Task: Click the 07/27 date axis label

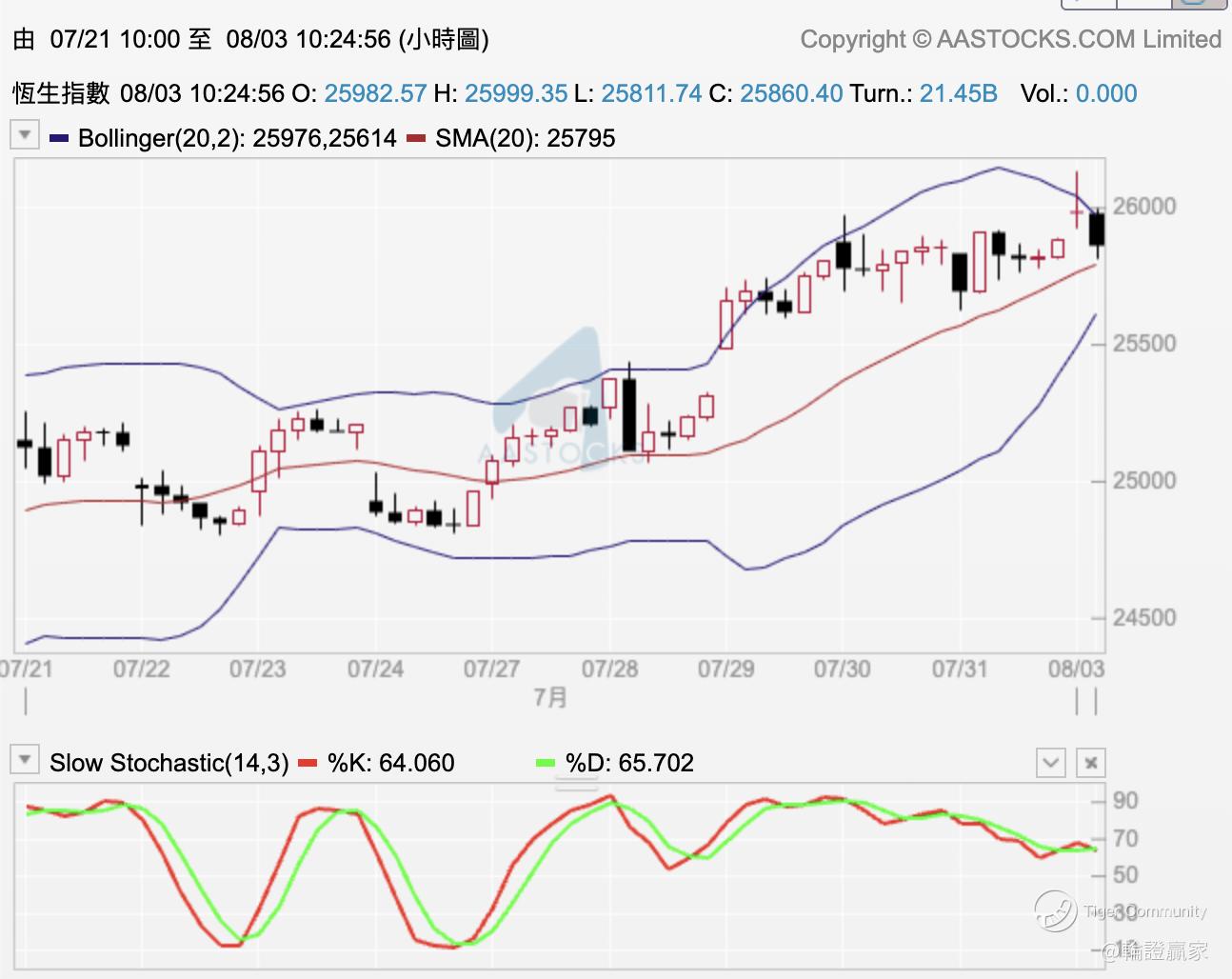Action: pos(492,669)
